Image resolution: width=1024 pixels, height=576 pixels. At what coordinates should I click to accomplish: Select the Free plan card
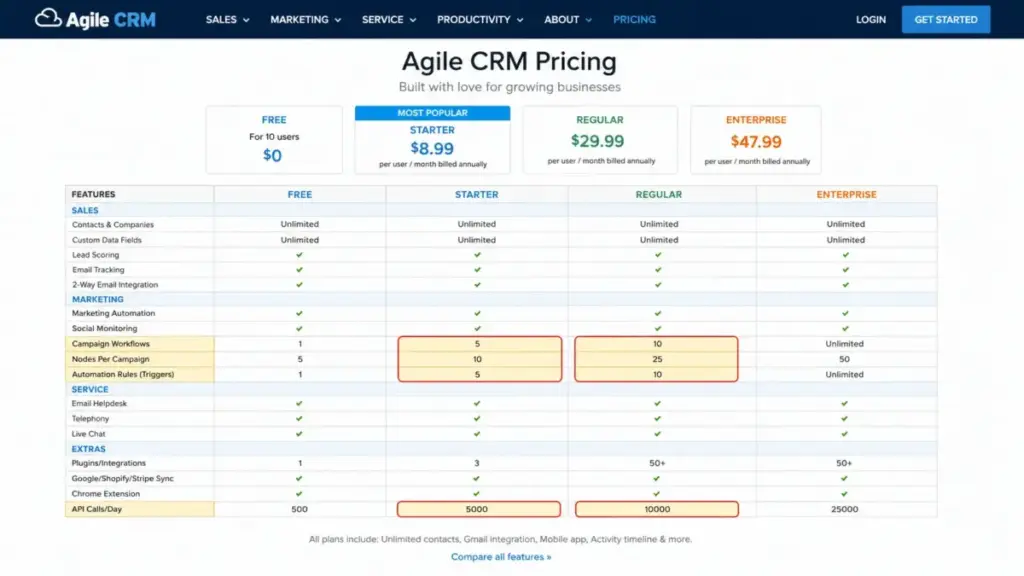[274, 140]
